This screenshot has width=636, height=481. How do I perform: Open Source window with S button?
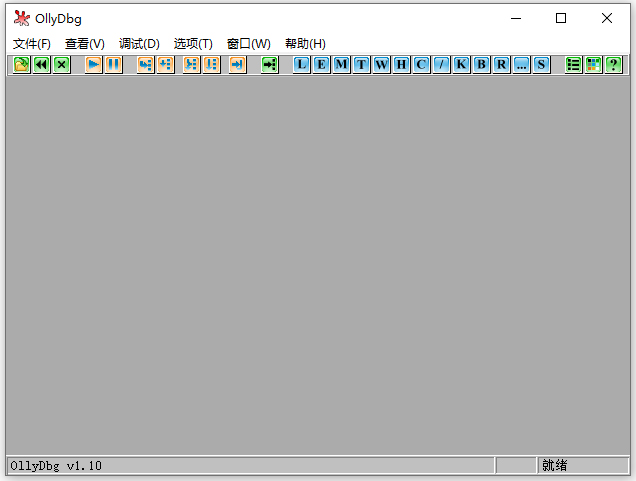pos(541,65)
